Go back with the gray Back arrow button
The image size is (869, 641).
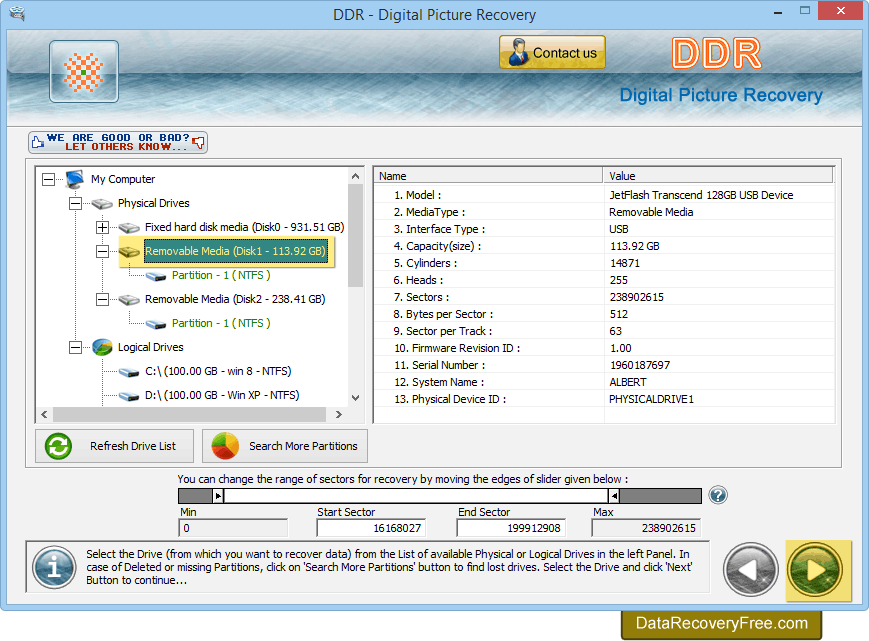coord(750,570)
